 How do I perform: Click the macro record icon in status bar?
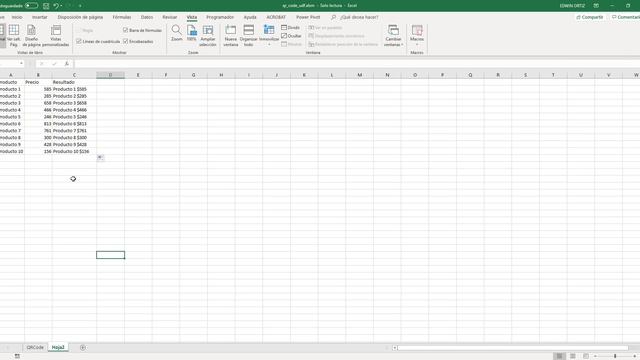17,356
